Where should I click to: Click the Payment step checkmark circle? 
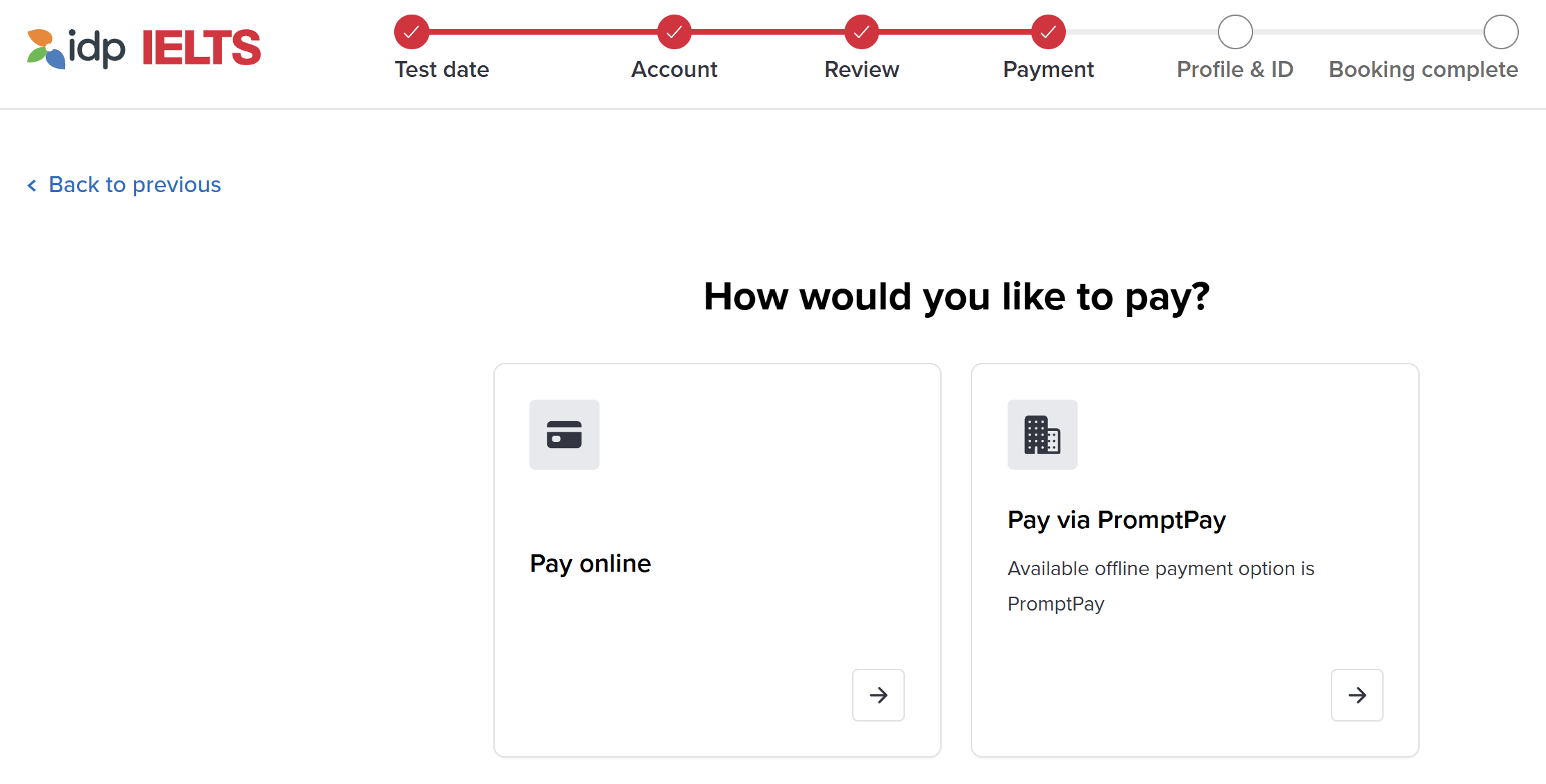click(x=1048, y=32)
